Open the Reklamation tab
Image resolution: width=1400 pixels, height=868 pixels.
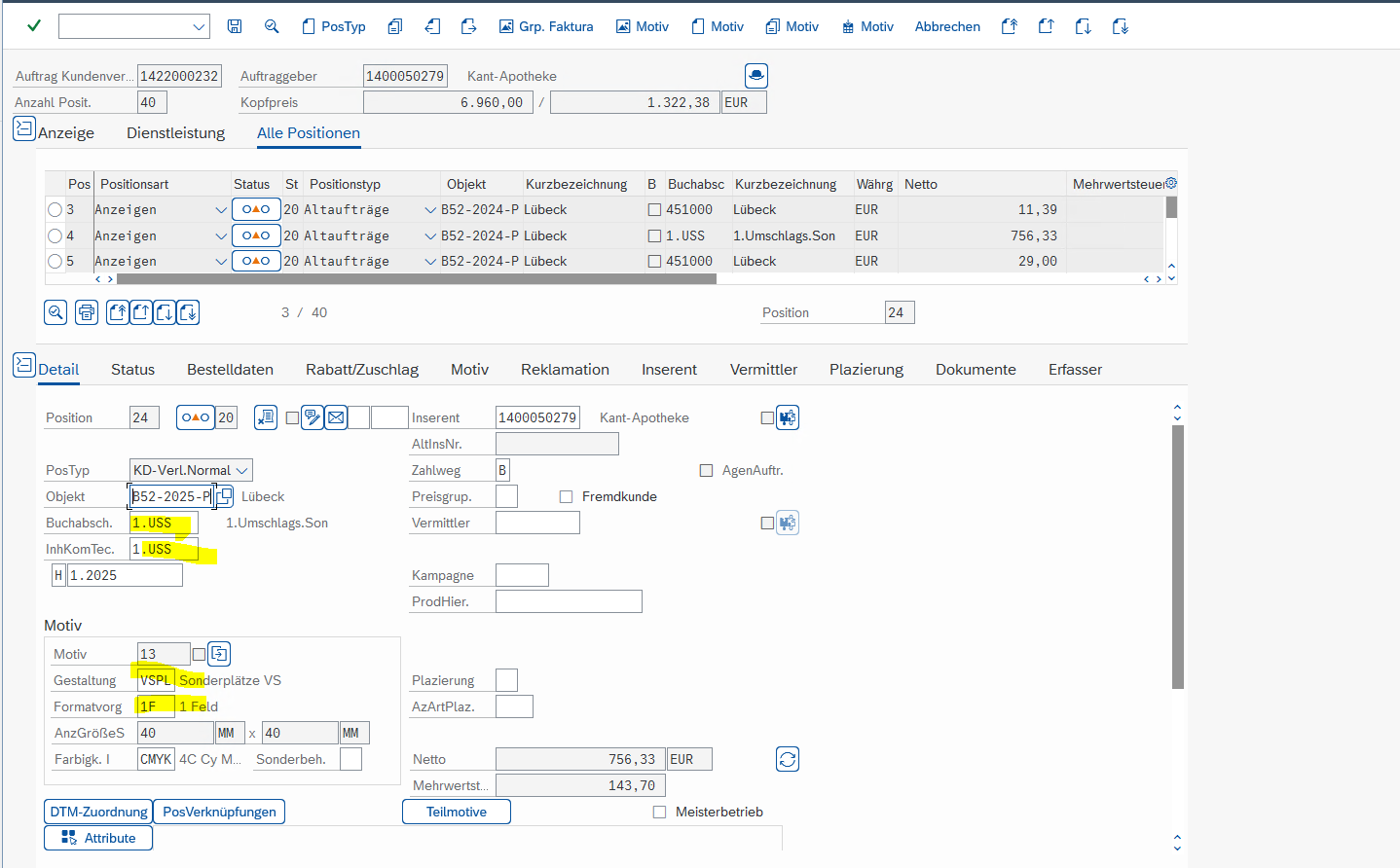565,369
